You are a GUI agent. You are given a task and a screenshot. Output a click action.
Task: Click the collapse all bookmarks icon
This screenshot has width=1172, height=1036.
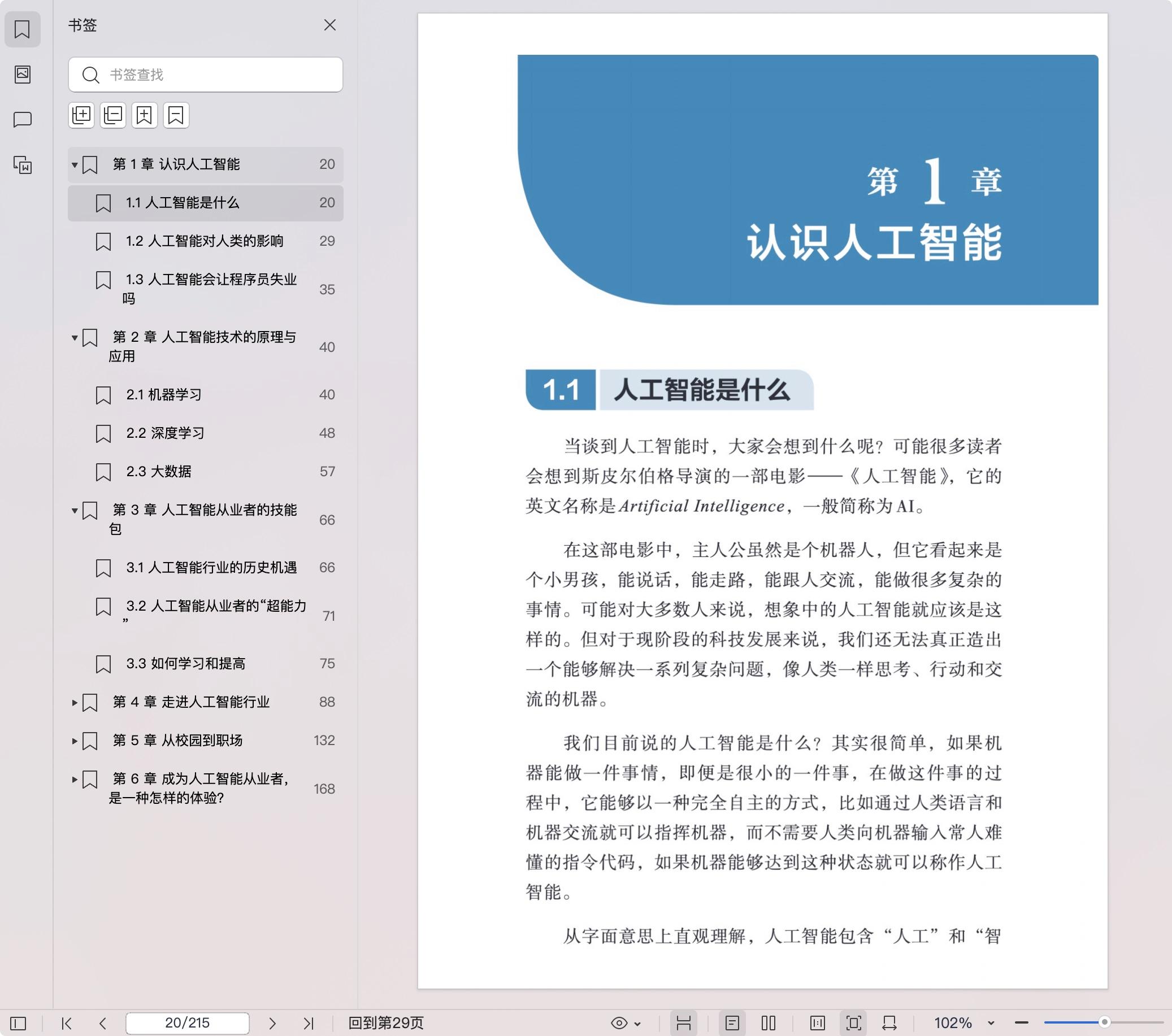tap(113, 115)
